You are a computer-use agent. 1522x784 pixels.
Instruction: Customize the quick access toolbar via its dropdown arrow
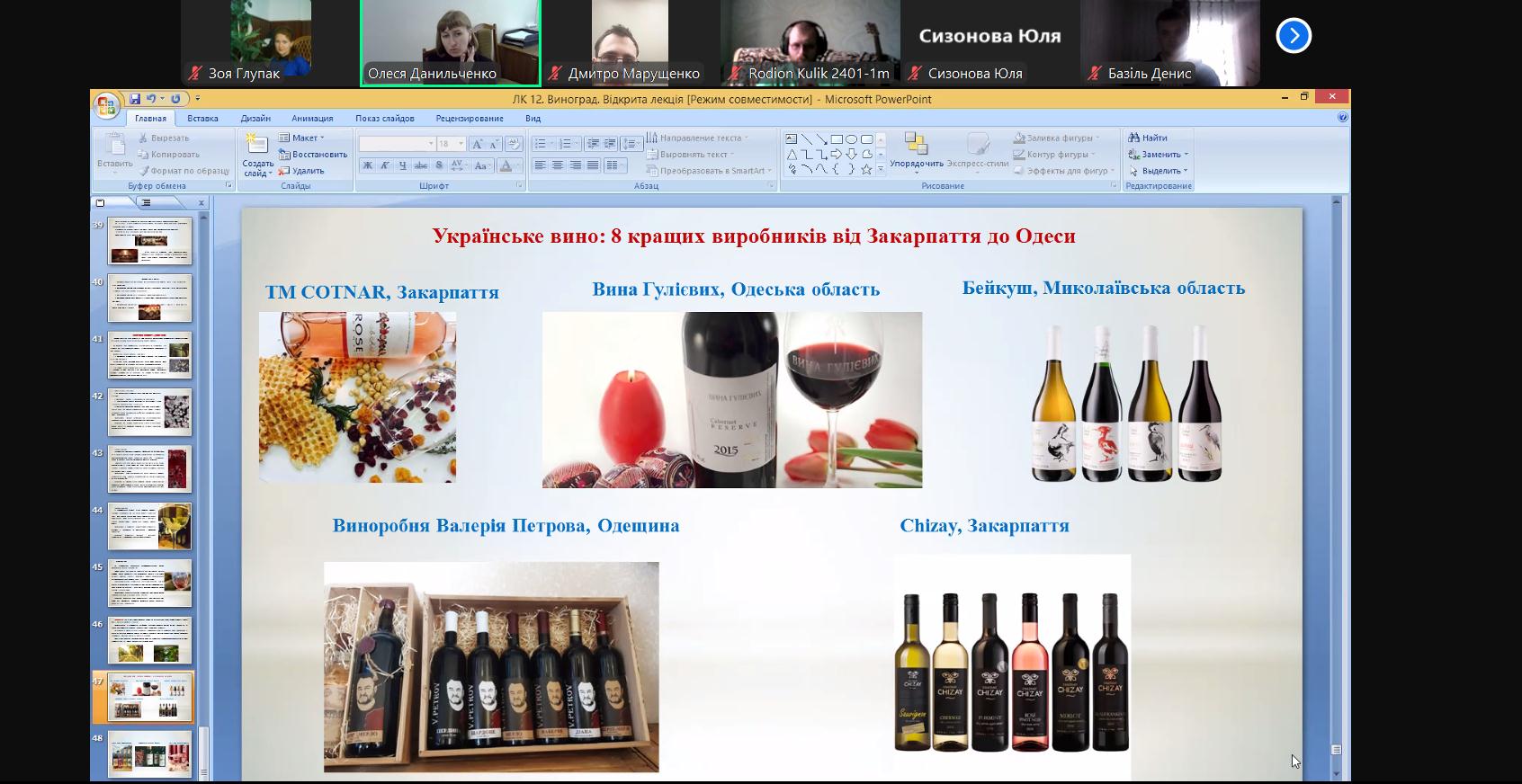tap(198, 99)
